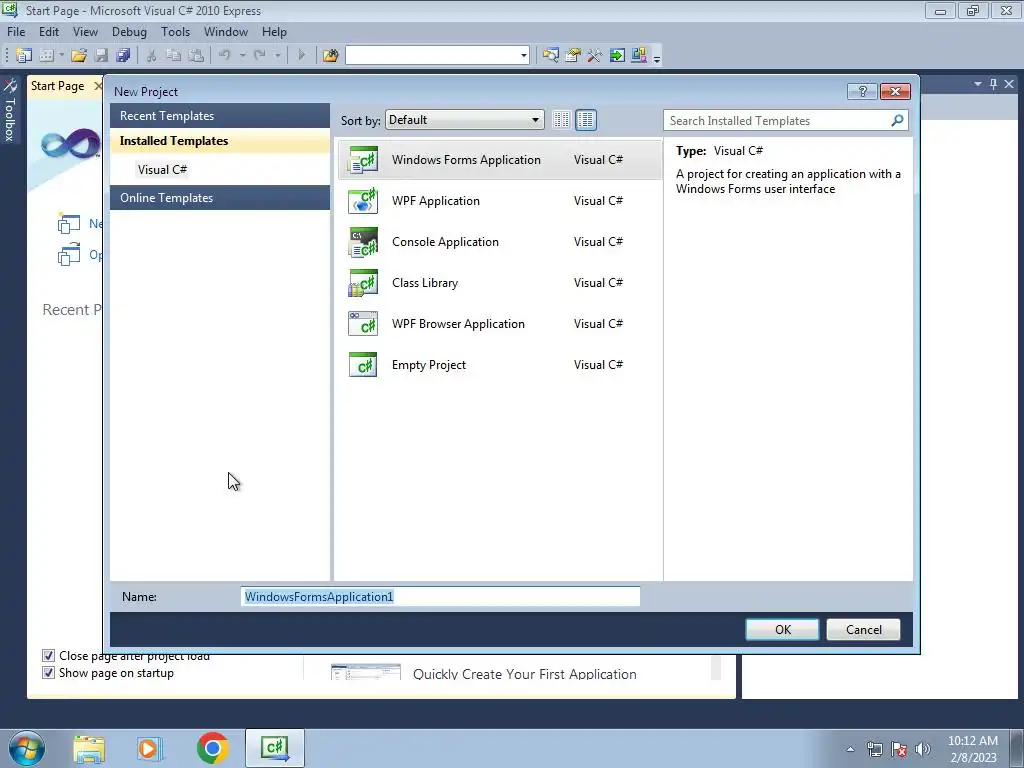Click the Extension Manager toolbar icon

click(639, 56)
